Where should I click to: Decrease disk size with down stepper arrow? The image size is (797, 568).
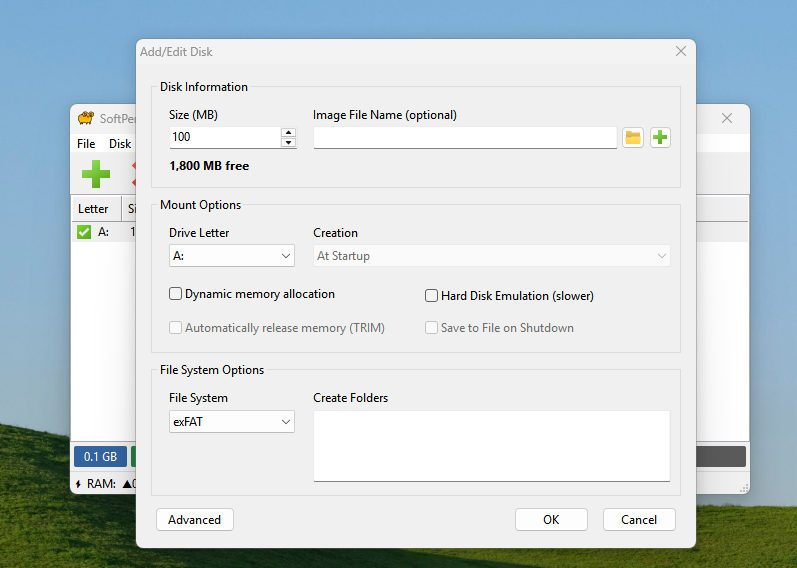pos(288,143)
